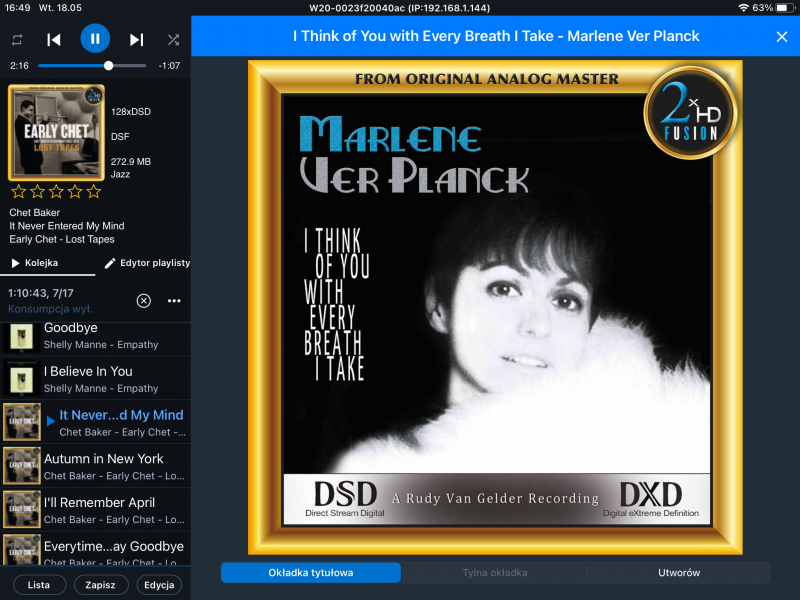Click the playback progress slider
800x600 pixels.
(92, 65)
